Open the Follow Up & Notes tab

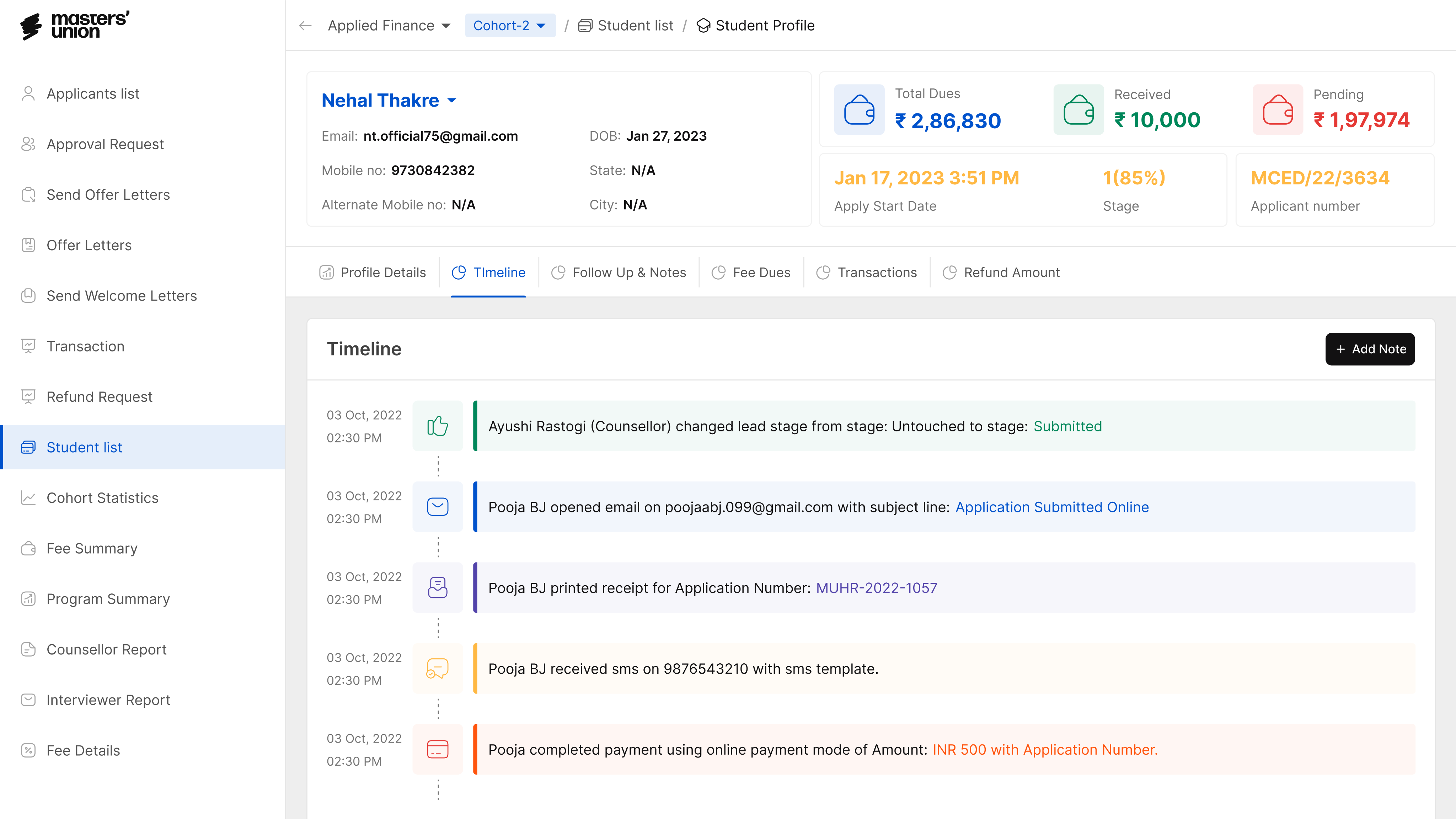619,272
